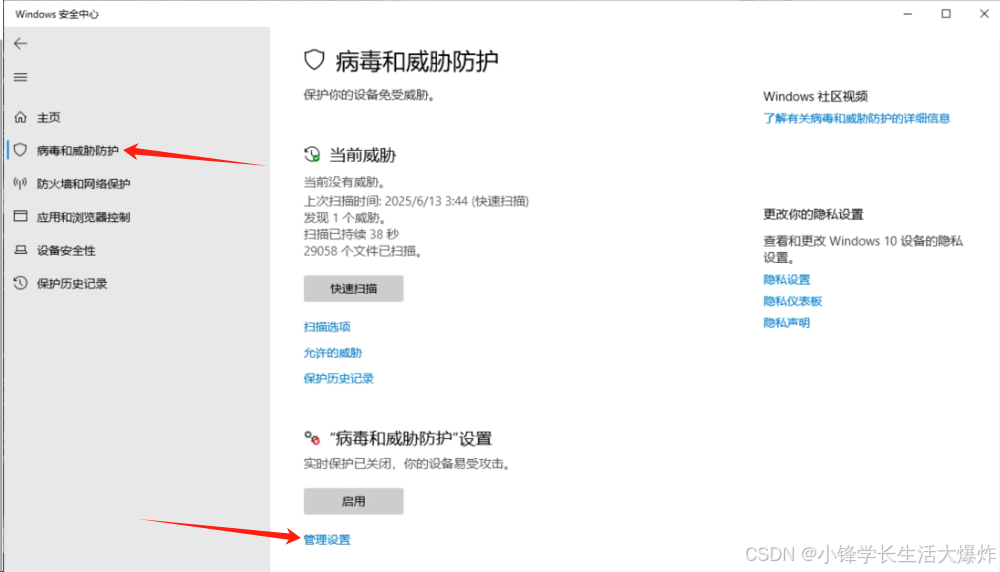Start a scan with 快速扫描 button

tap(353, 289)
